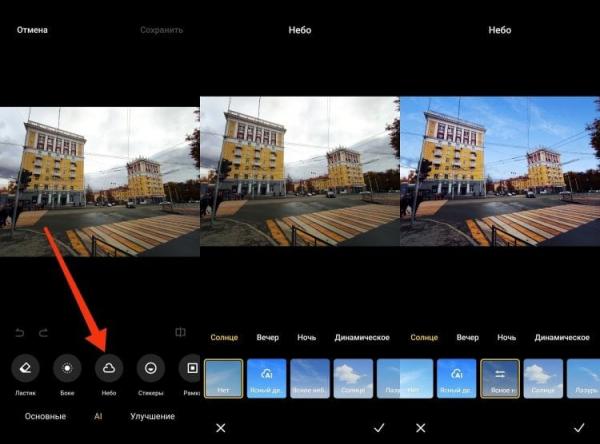The height and width of the screenshot is (444, 600).
Task: Open the Небо sky tool
Action: pyautogui.click(x=109, y=368)
